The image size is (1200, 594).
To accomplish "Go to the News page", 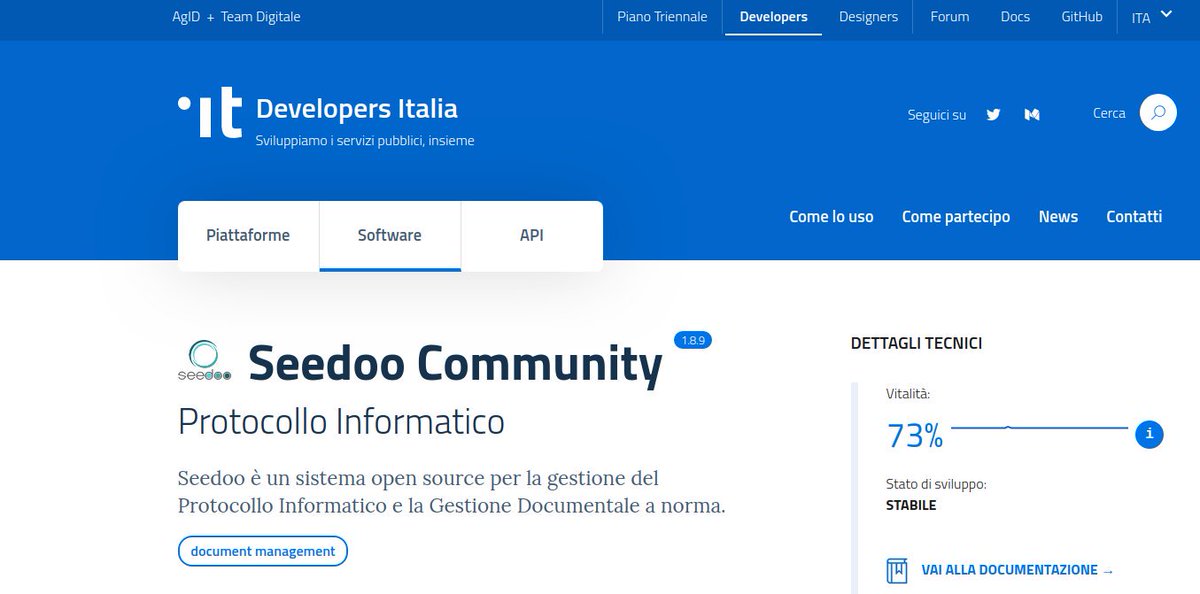I will tap(1058, 217).
